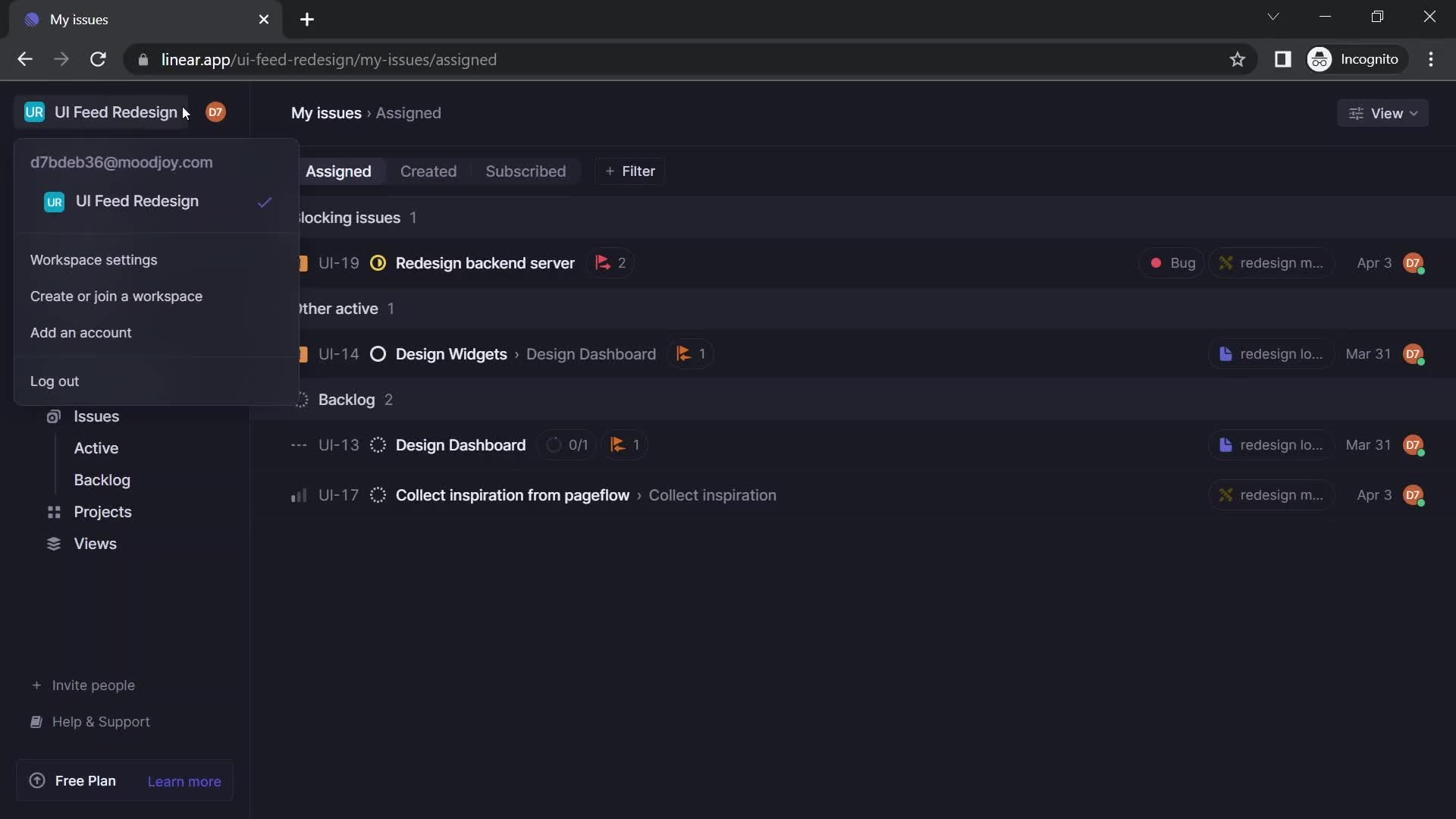1456x819 pixels.
Task: Open Active issues in the sidebar
Action: pos(96,448)
